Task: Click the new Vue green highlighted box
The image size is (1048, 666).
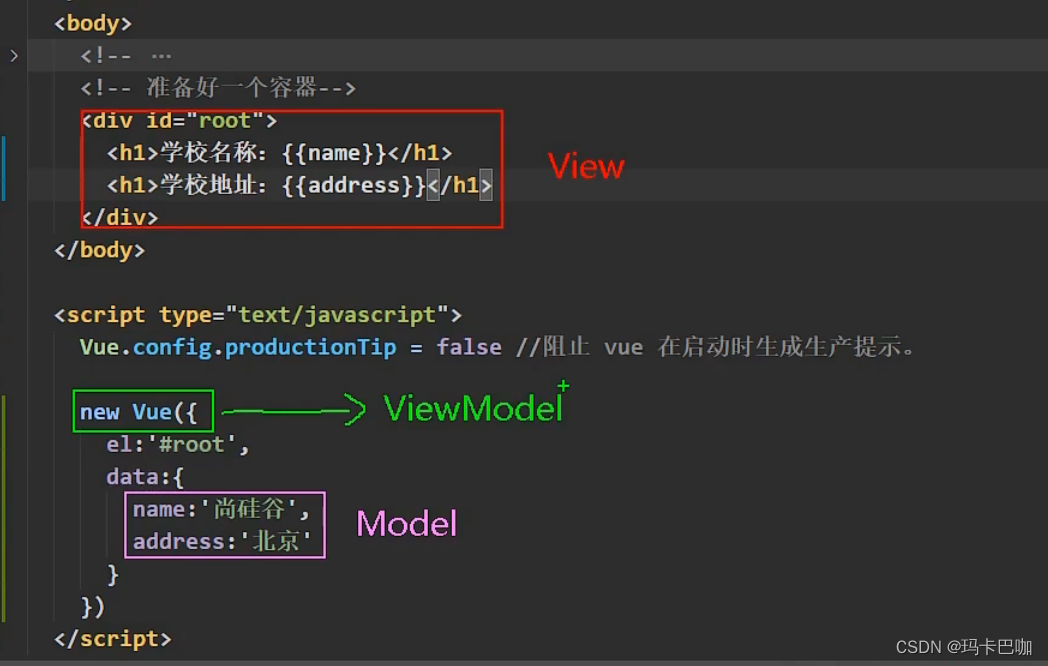Action: pyautogui.click(x=142, y=411)
